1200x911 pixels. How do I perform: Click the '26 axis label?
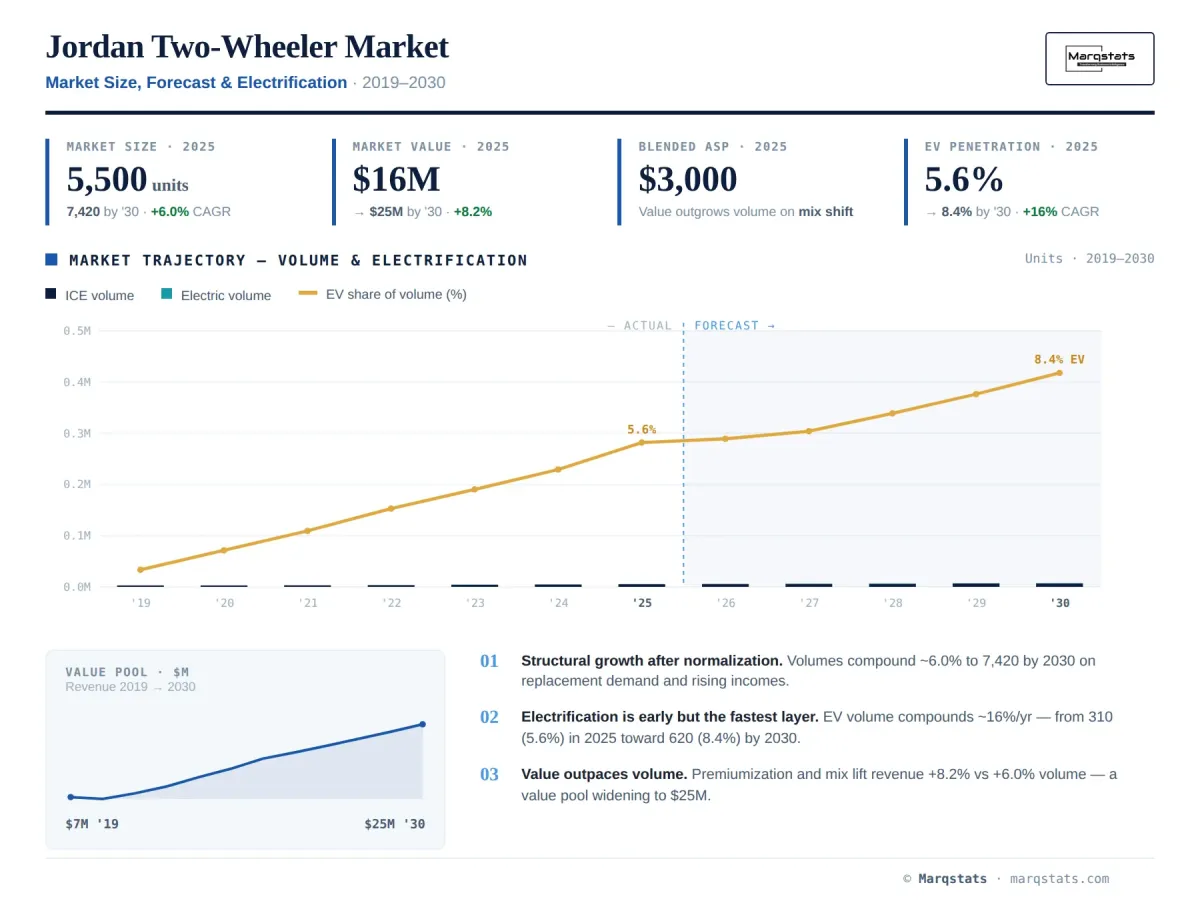(x=725, y=603)
